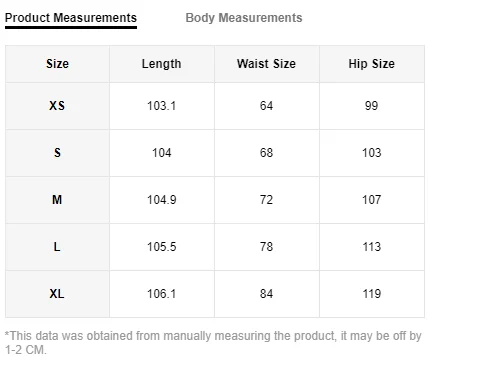Click the manual measuring disclaimer note
This screenshot has width=492, height=367.
pyautogui.click(x=213, y=343)
